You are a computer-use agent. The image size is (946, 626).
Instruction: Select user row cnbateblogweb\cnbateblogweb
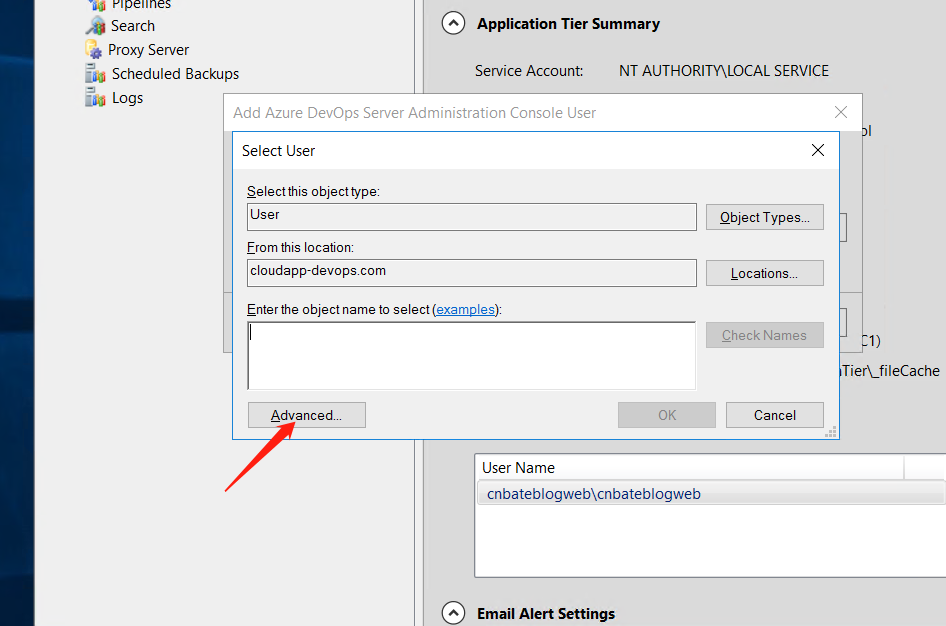(710, 493)
